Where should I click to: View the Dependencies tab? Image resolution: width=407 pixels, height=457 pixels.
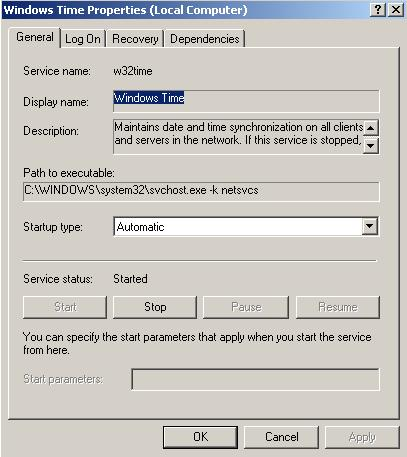205,39
